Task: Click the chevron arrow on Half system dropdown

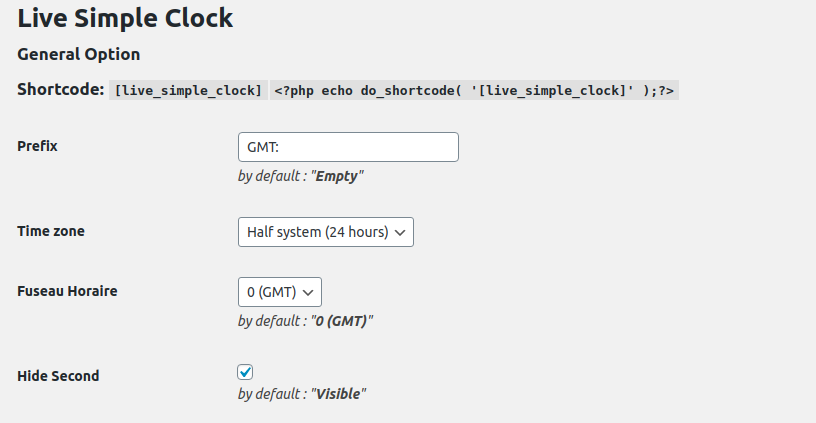Action: (400, 232)
